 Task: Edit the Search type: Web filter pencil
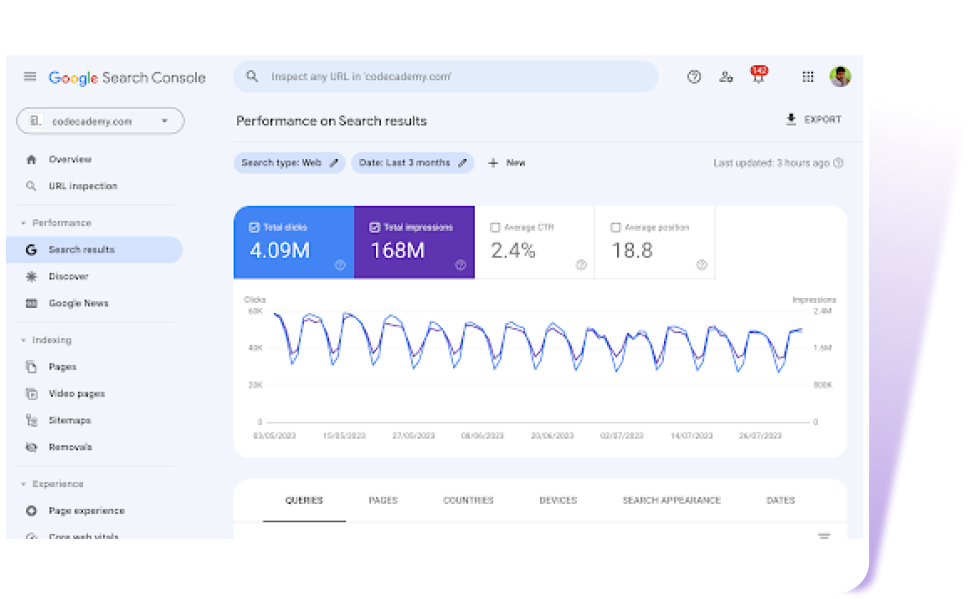point(334,163)
